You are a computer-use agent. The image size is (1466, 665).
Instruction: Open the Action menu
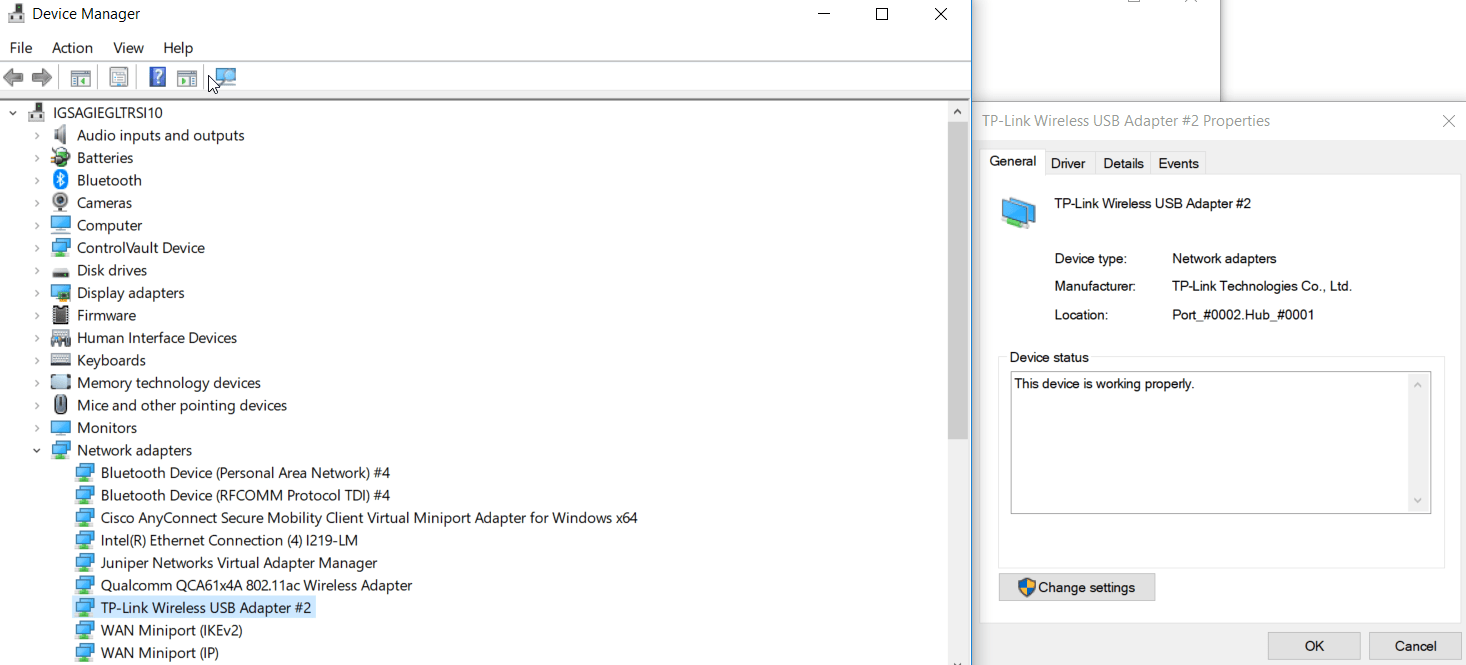coord(72,47)
